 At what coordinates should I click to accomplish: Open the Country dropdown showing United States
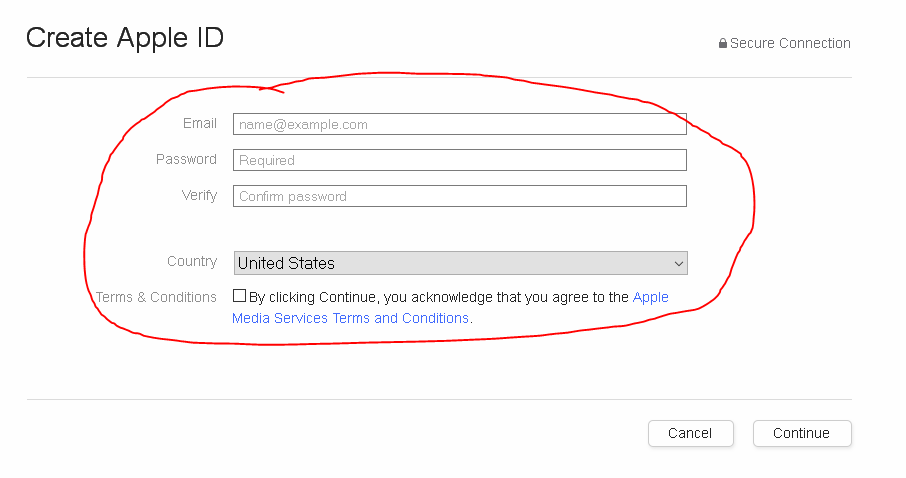(459, 263)
